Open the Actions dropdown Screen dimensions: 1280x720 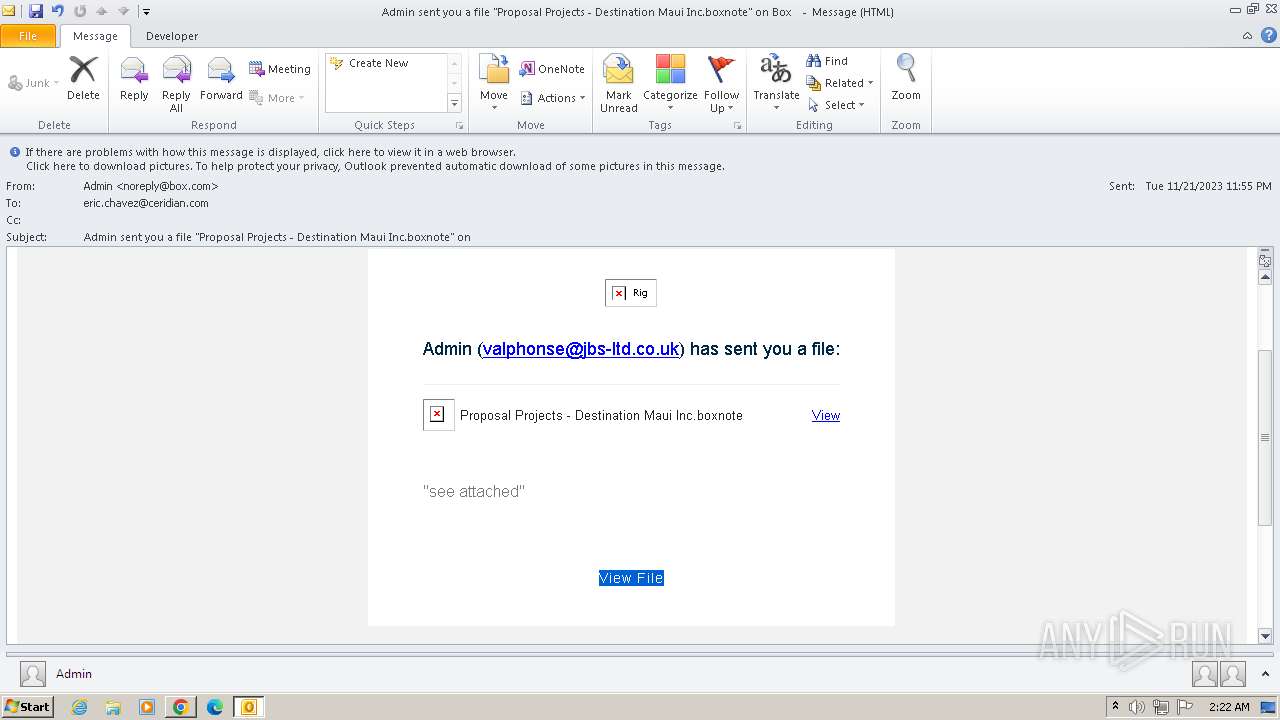(x=553, y=98)
